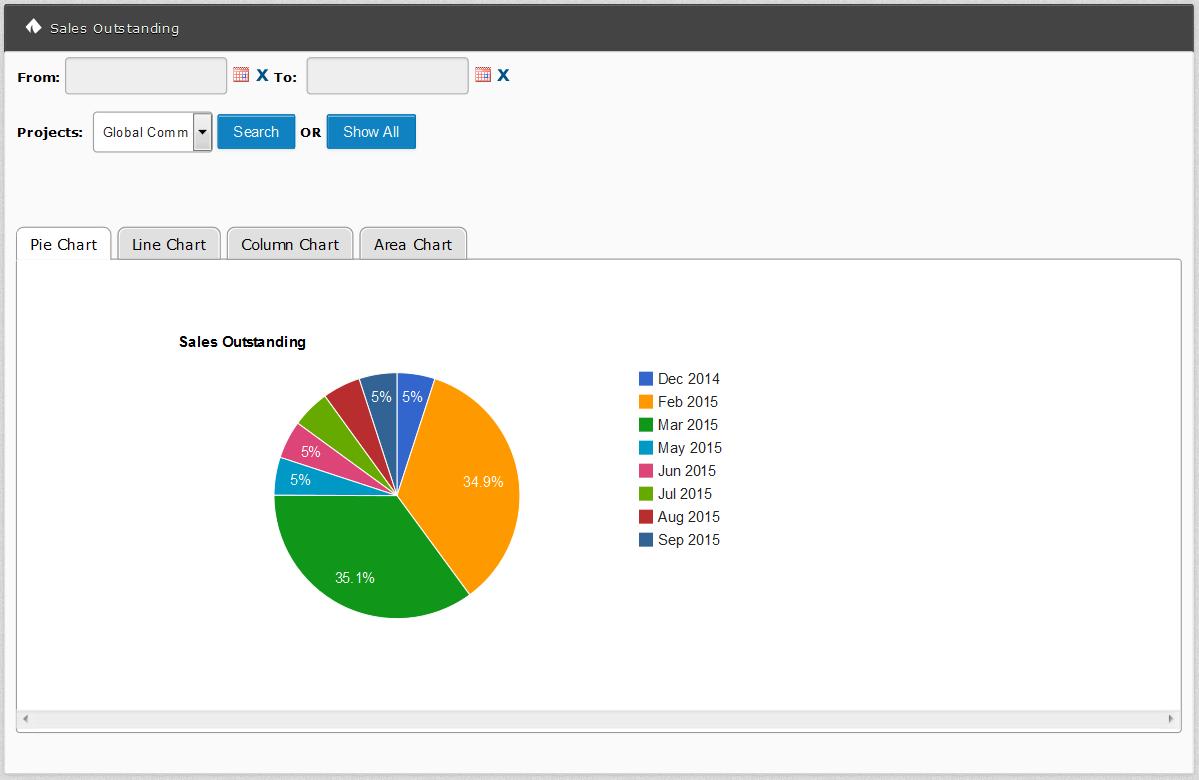
Task: Clear the To date with X icon
Action: (504, 75)
